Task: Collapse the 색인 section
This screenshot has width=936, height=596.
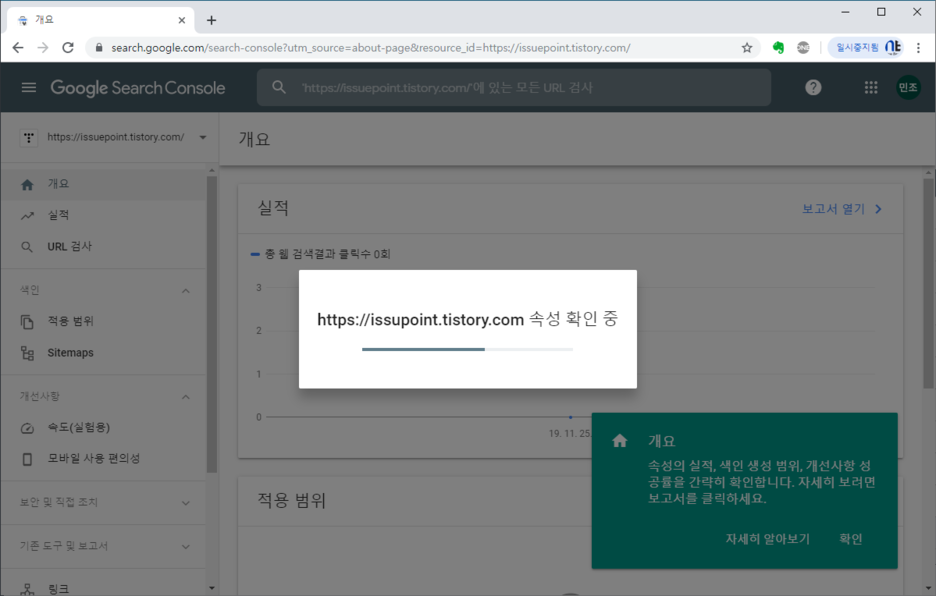Action: tap(186, 291)
